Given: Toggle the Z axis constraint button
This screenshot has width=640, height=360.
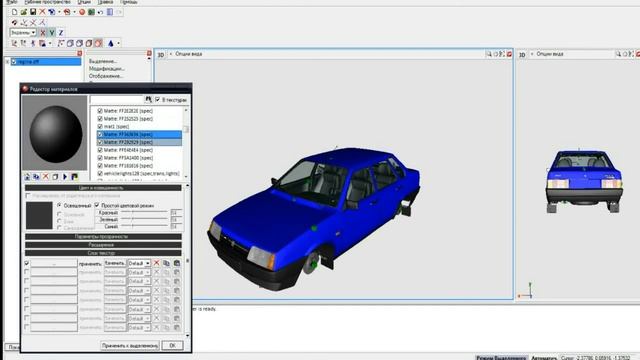Looking at the screenshot, I should tap(61, 33).
